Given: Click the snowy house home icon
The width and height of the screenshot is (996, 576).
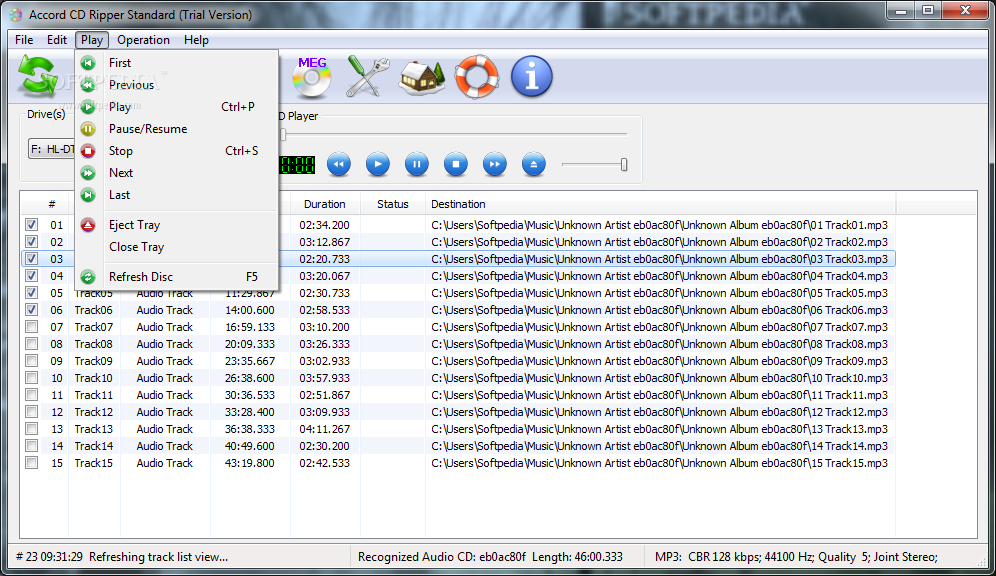Looking at the screenshot, I should [x=422, y=77].
